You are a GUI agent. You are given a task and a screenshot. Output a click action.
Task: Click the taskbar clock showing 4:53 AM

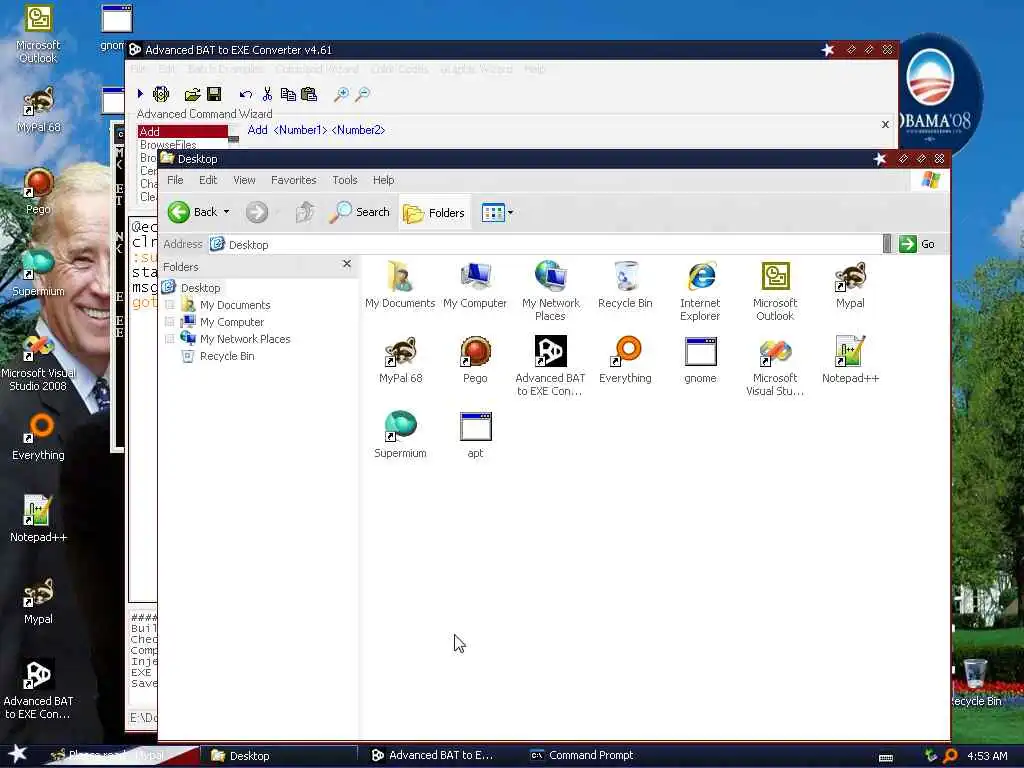coord(987,756)
